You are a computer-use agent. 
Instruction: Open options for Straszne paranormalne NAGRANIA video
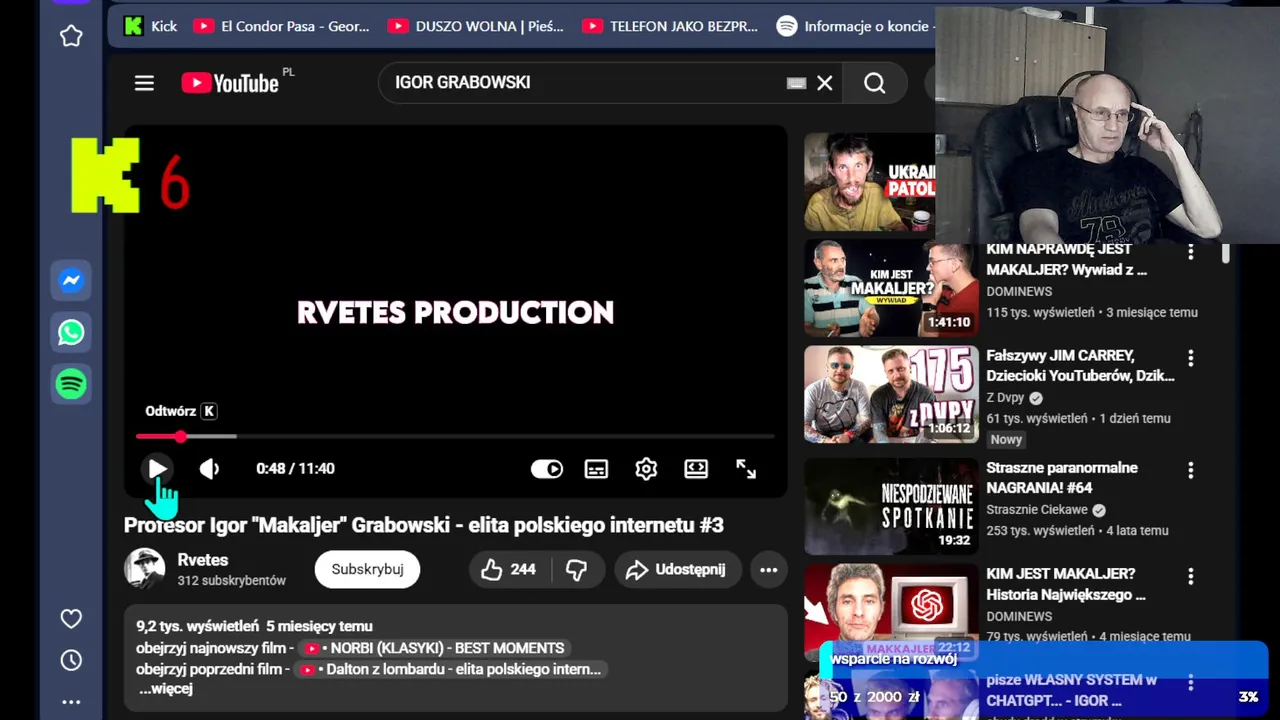(x=1190, y=470)
